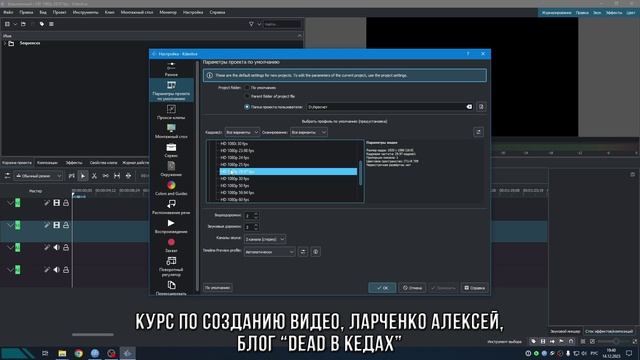Click the create folder icon in project bin

[23, 24]
